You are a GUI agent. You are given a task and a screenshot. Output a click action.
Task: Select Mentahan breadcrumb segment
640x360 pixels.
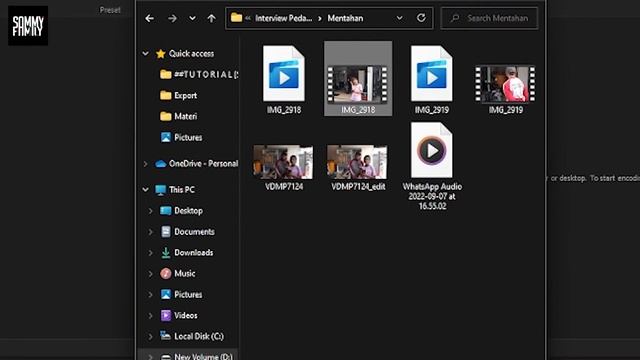345,18
